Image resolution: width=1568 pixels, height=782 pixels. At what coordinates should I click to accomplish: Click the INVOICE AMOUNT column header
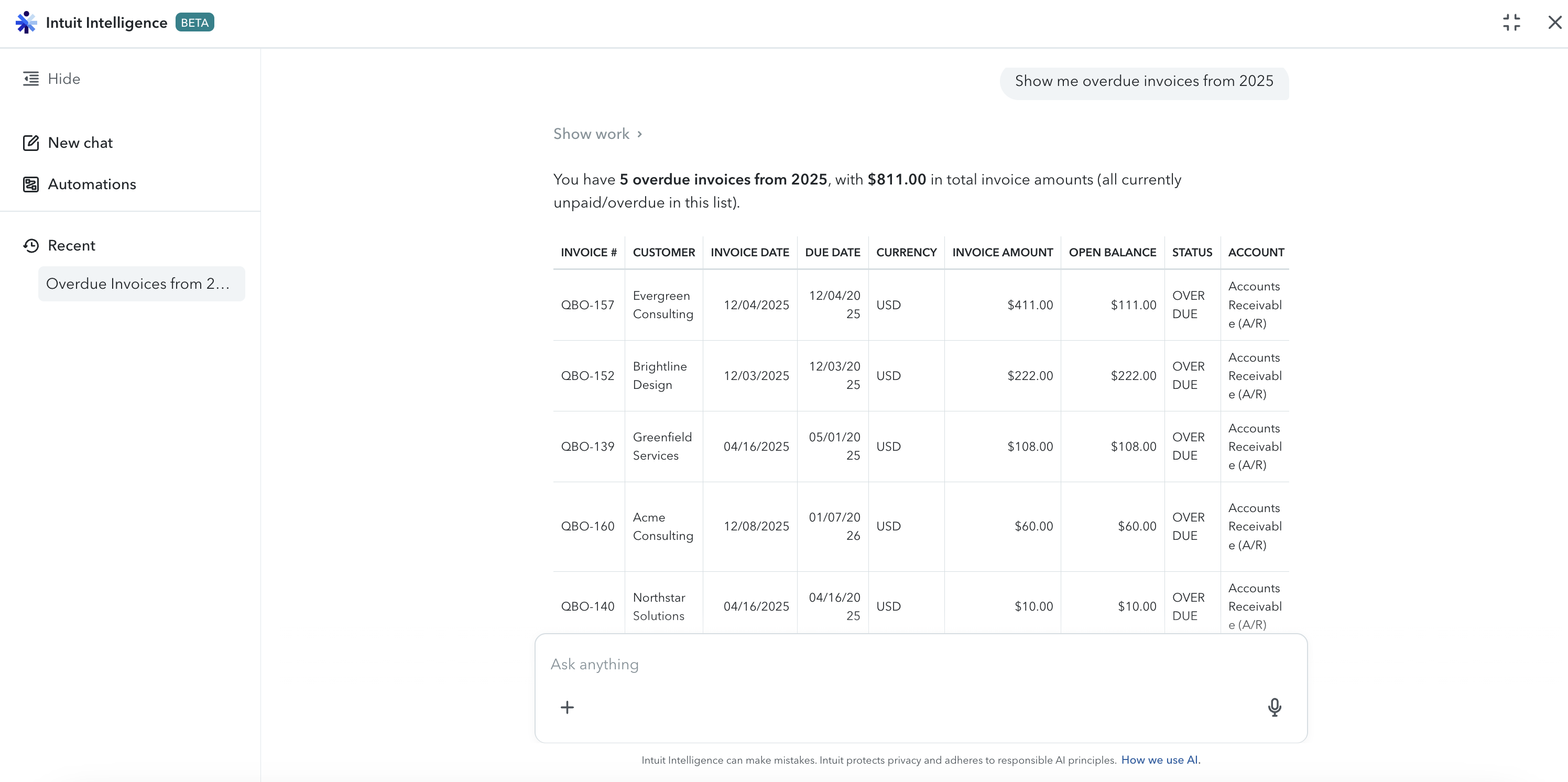1002,253
